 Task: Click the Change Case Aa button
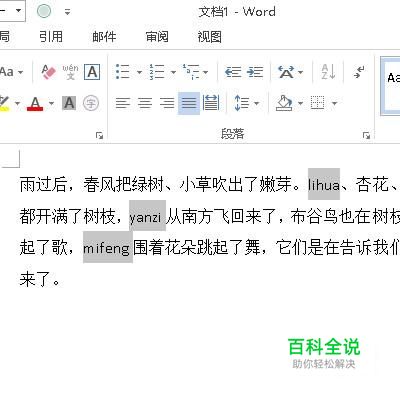[7, 72]
